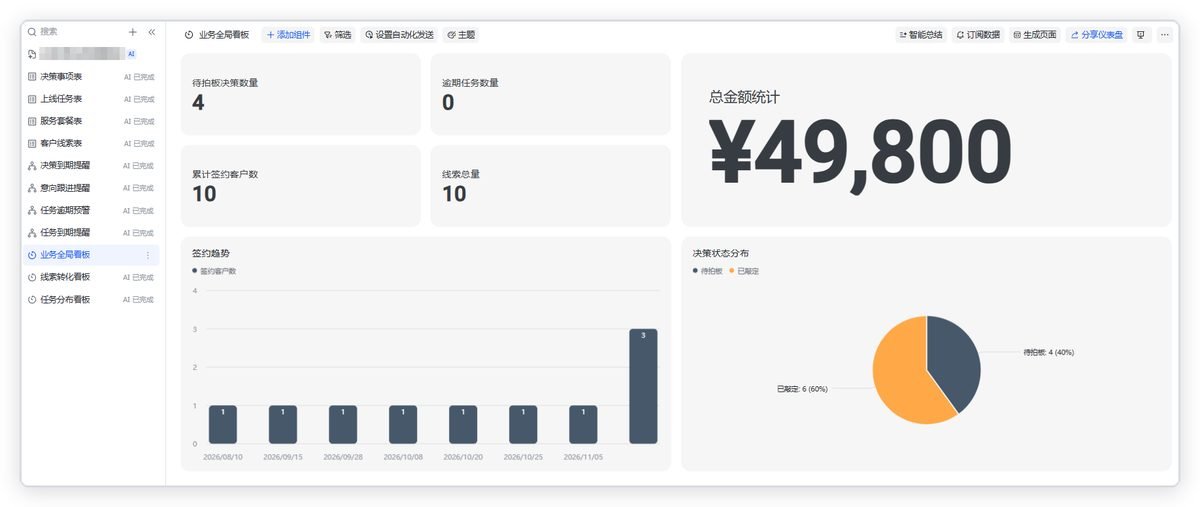Image resolution: width=1200 pixels, height=507 pixels.
Task: Click x-axis date label 2026/09/28
Action: tap(343, 457)
